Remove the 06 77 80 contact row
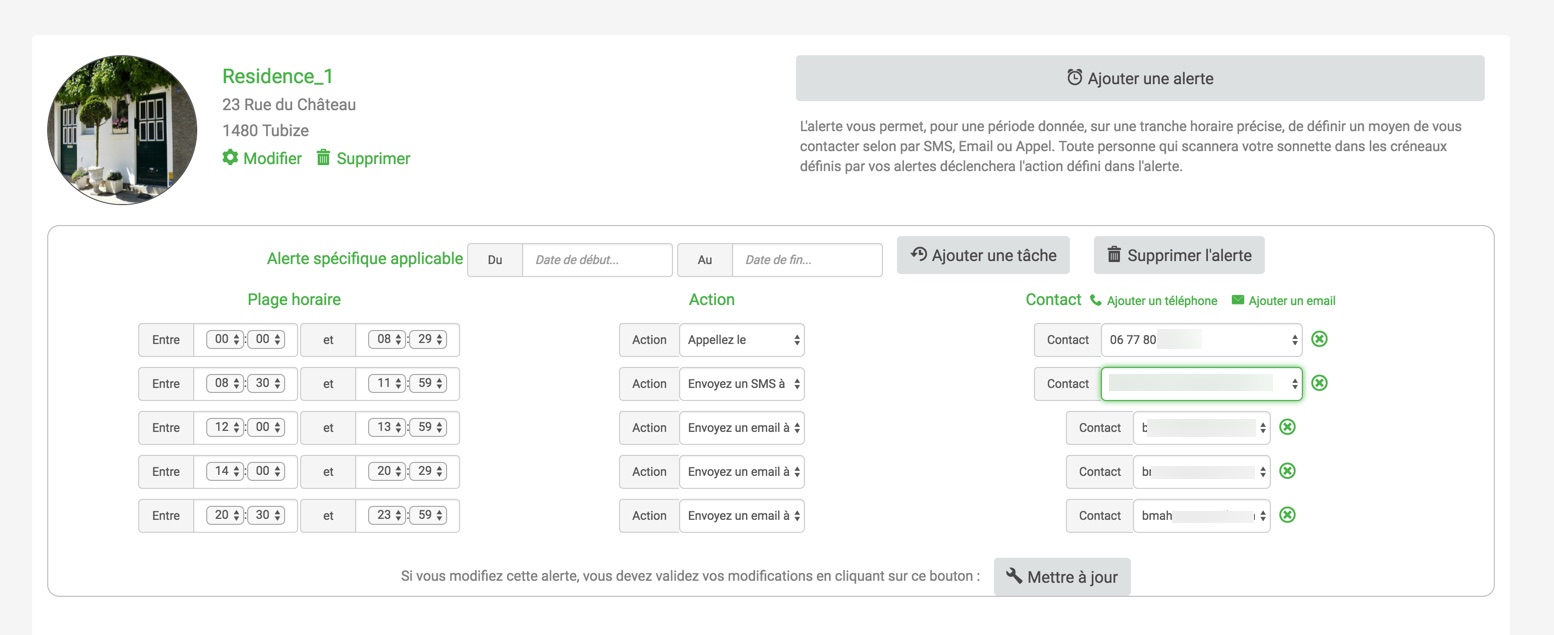Screen dimensions: 1554x635 tap(1319, 340)
